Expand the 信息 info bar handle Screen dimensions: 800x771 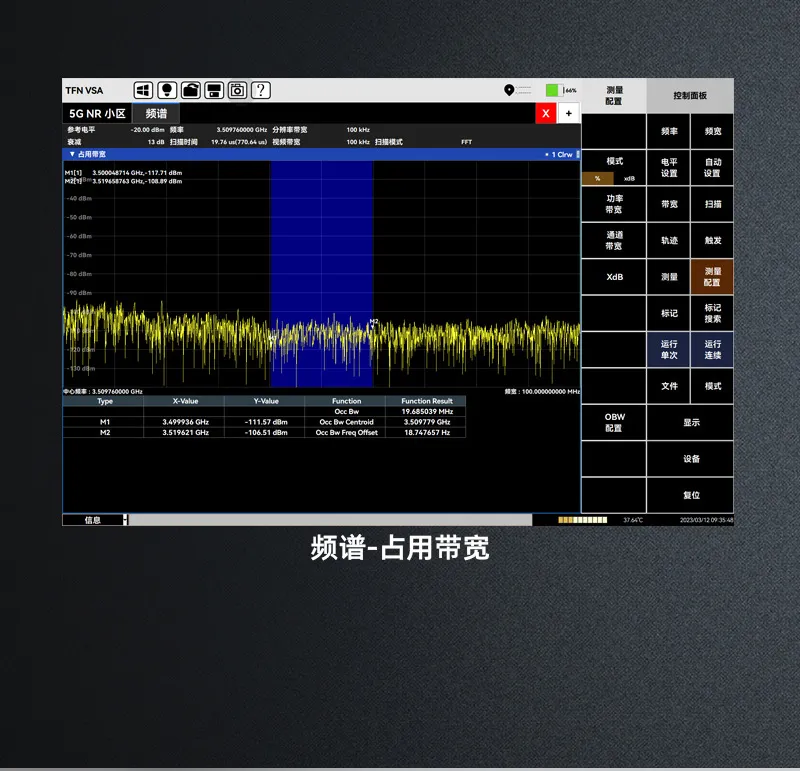pos(125,520)
